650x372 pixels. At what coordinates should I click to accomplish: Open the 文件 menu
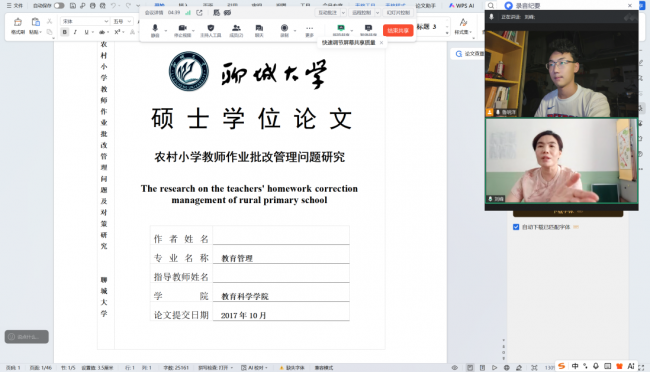(15, 5)
